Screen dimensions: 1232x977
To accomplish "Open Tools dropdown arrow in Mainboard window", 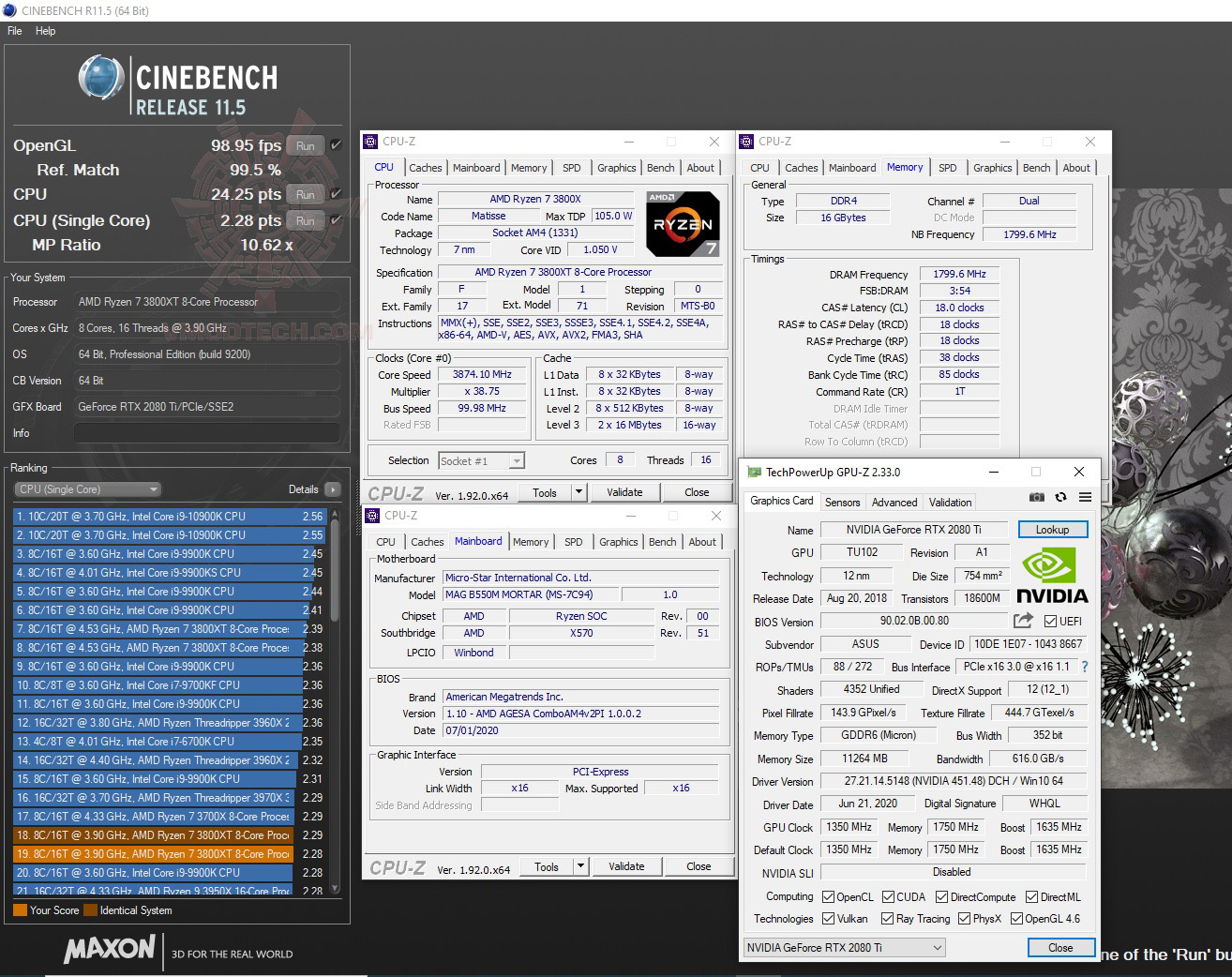I will 580,866.
